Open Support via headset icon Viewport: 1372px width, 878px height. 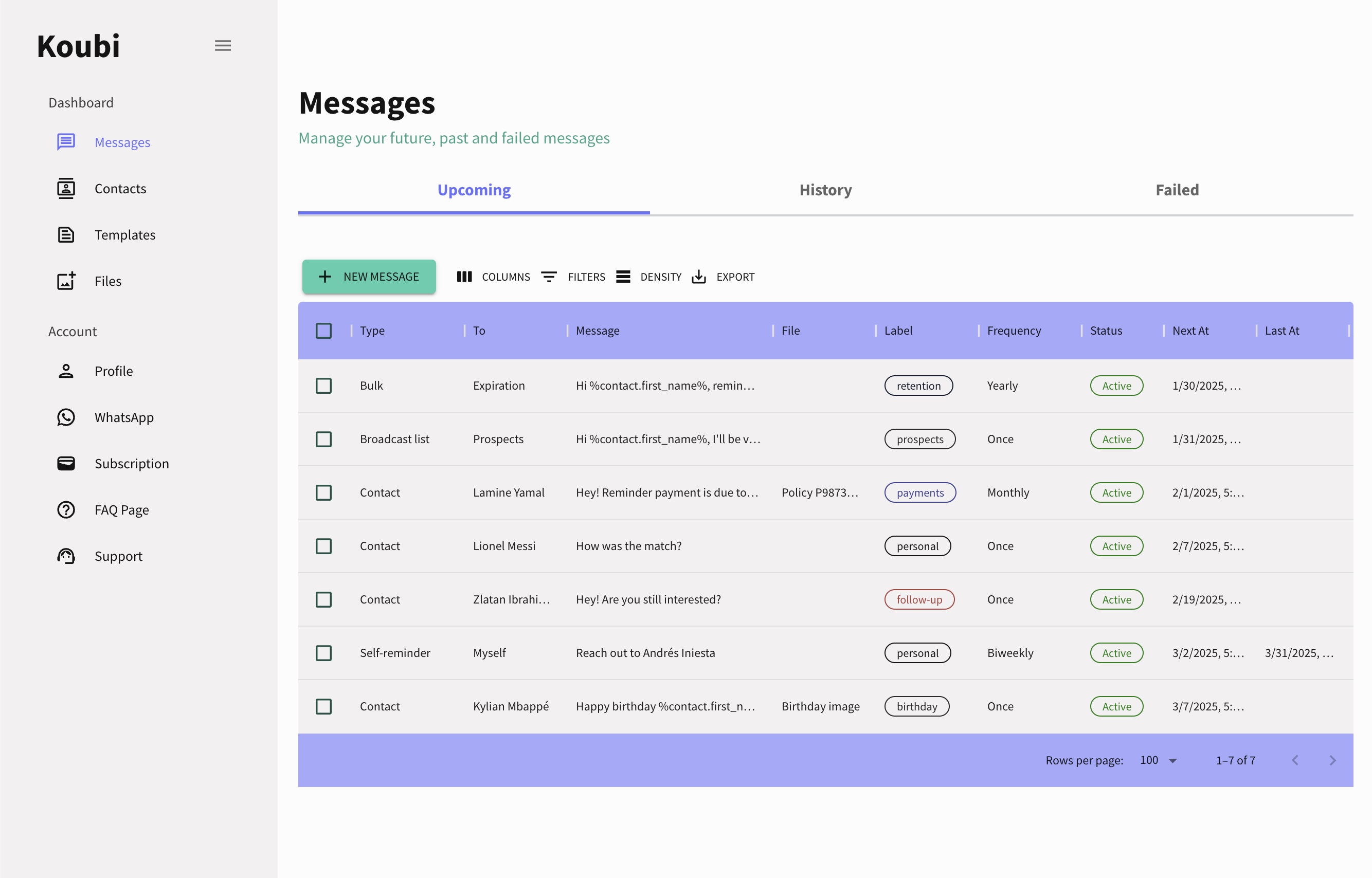coord(66,556)
